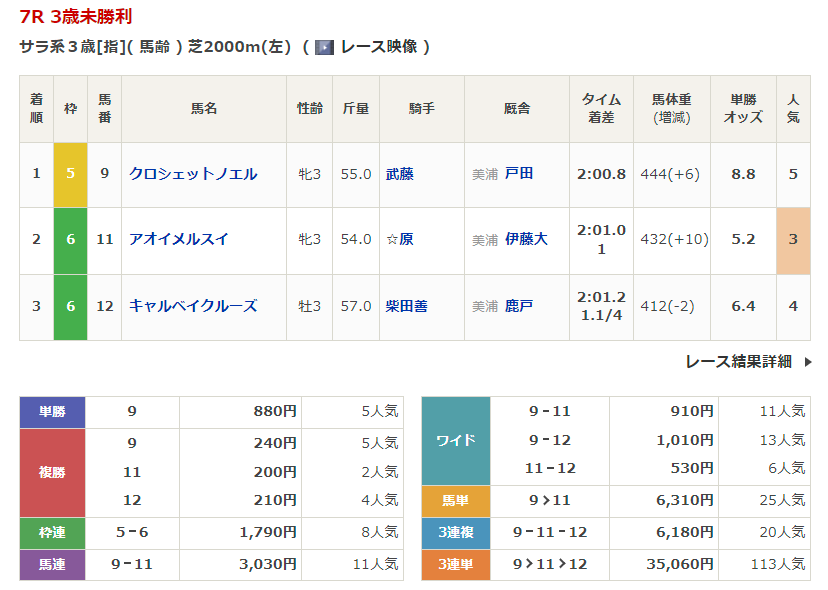Image resolution: width=828 pixels, height=590 pixels.
Task: View jockey 武藤 profile
Action: click(400, 174)
